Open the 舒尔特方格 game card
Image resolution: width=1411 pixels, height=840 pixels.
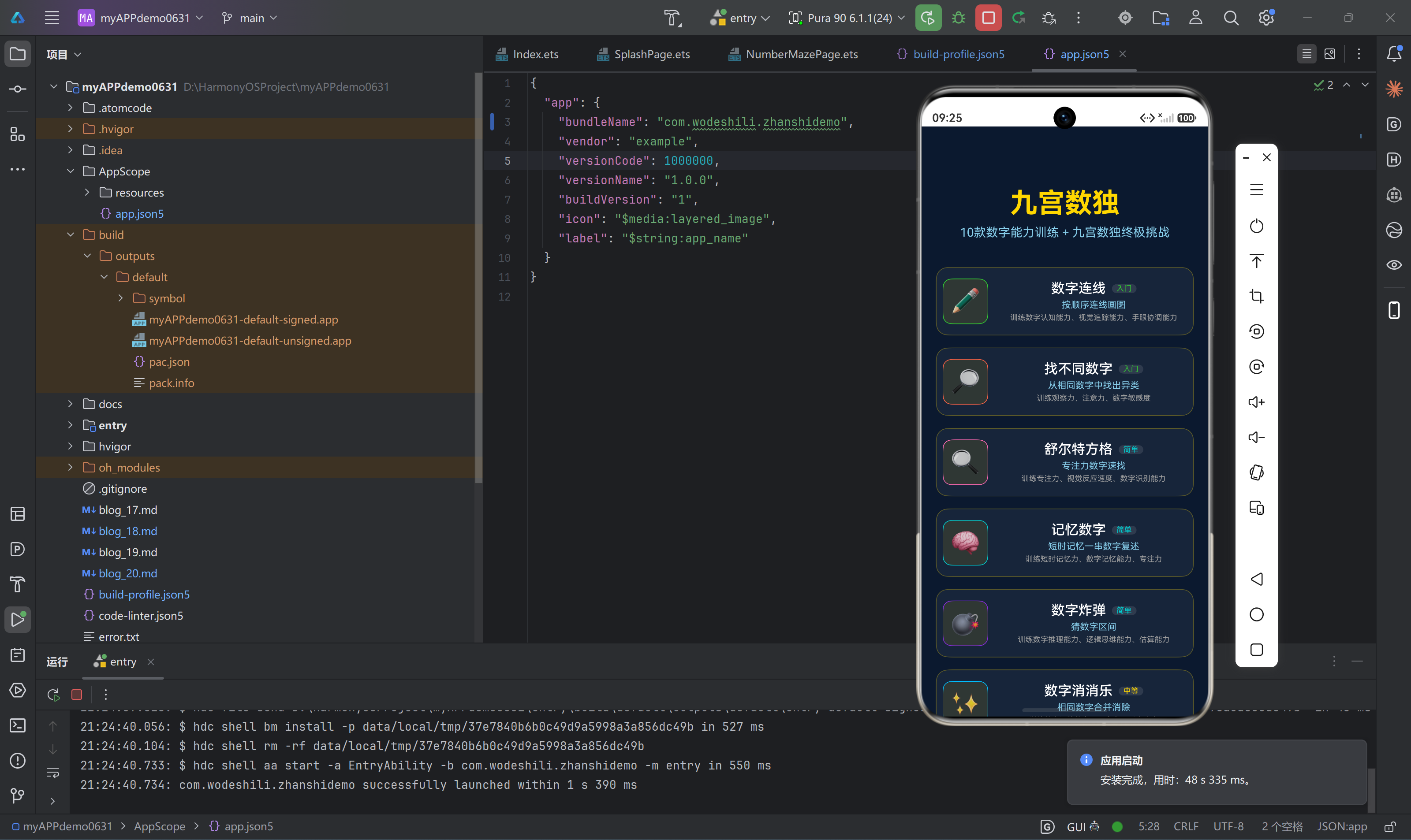(1064, 462)
